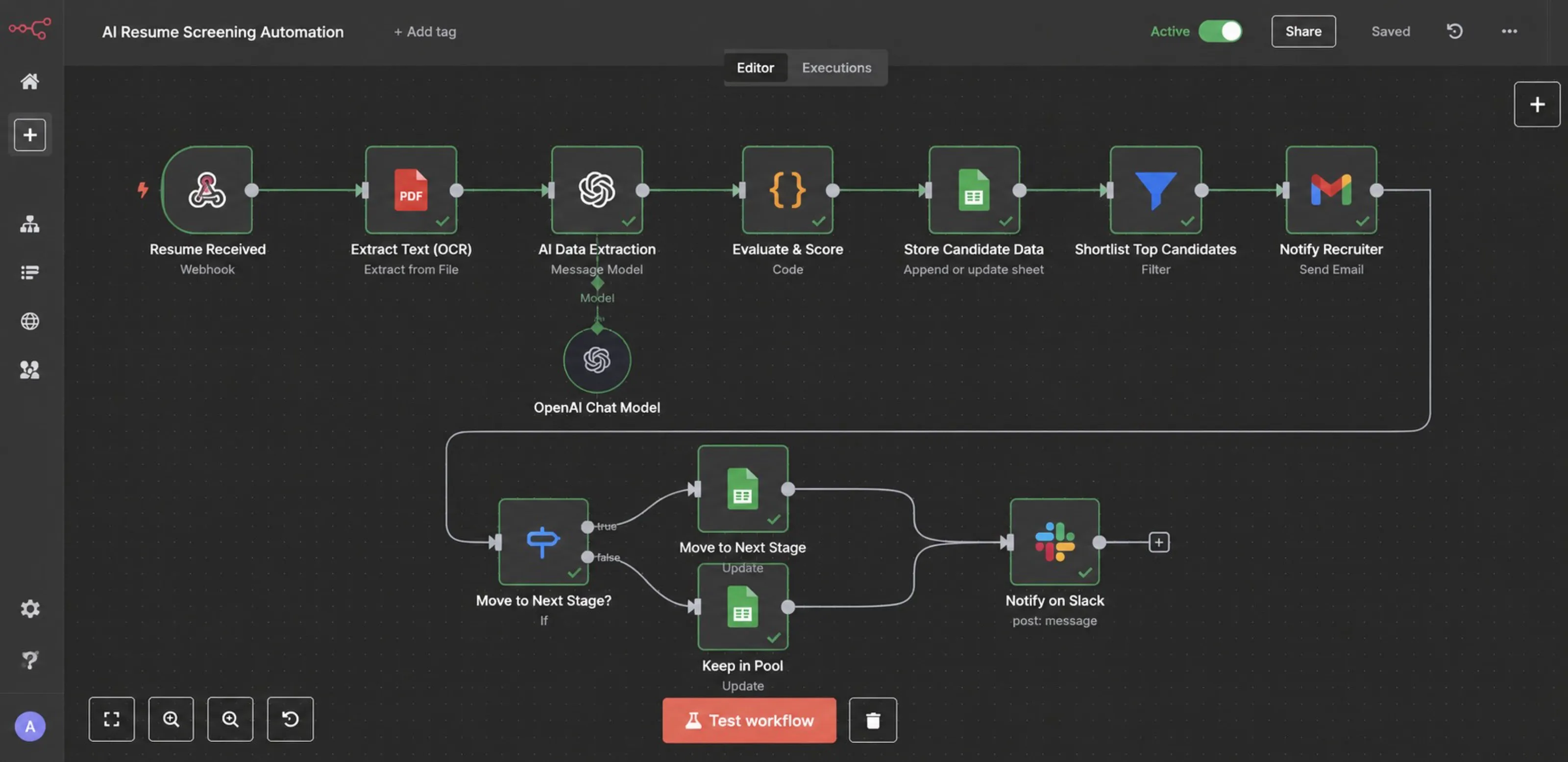The image size is (1568, 762).
Task: Go to Home in the sidebar
Action: (30, 81)
